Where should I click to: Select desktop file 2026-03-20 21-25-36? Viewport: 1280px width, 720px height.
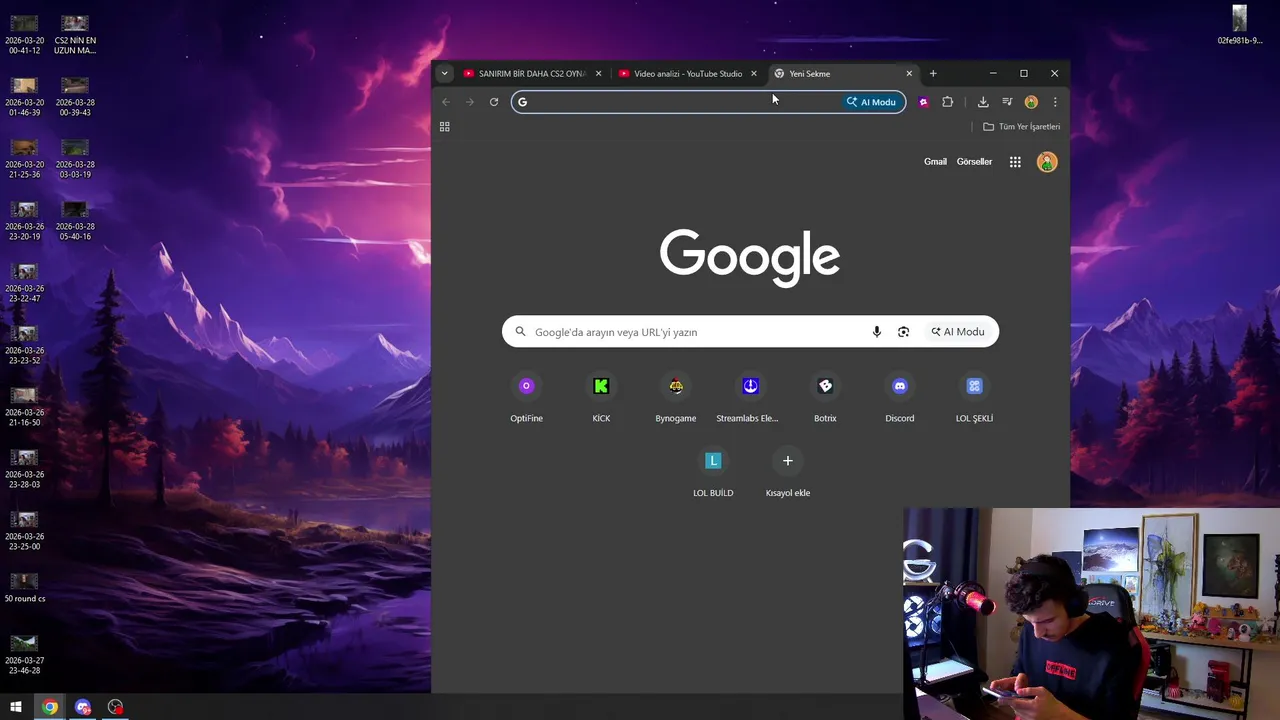[24, 159]
